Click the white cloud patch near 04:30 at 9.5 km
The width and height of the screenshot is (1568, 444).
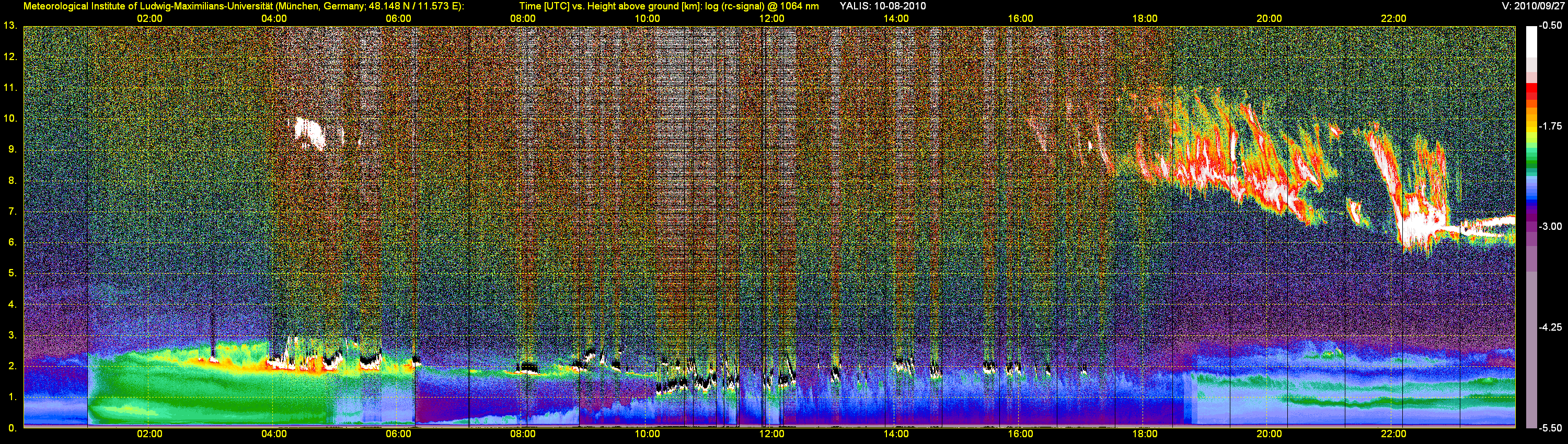(x=309, y=133)
